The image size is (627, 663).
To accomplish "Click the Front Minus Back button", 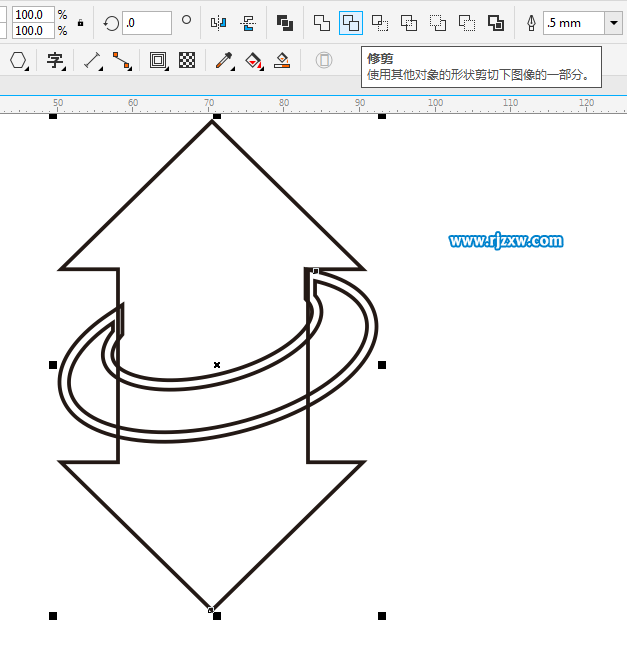I will pyautogui.click(x=438, y=23).
